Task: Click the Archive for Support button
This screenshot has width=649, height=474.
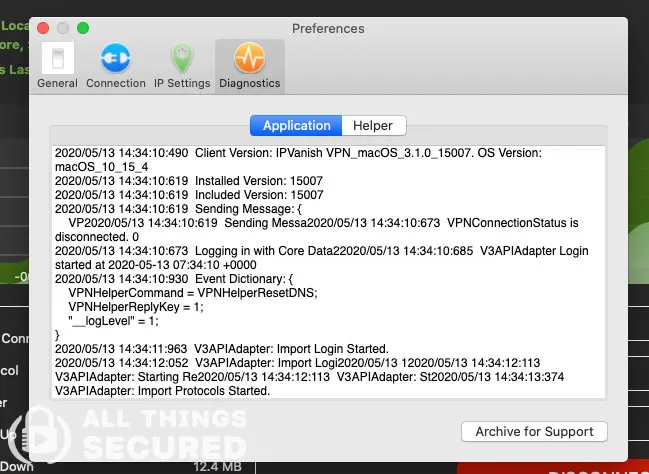Action: coord(534,431)
